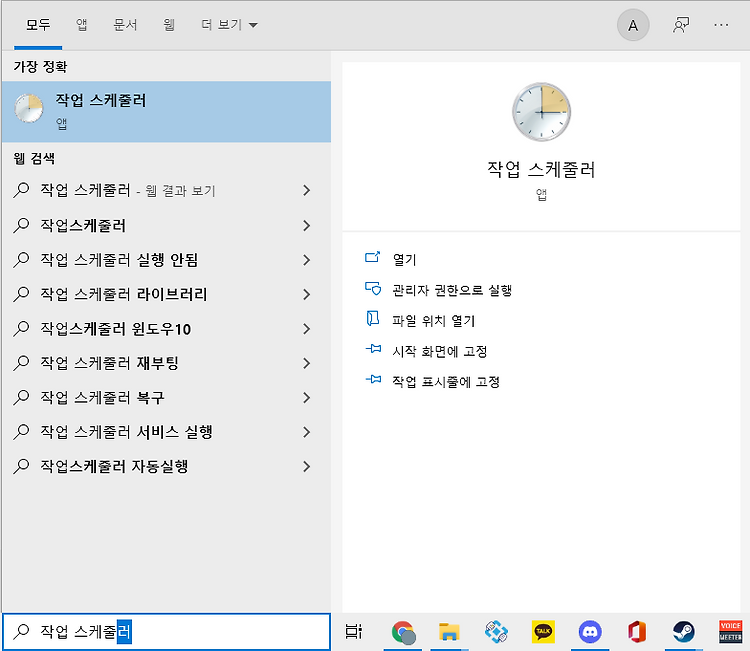Open Chrome from the taskbar

(403, 632)
